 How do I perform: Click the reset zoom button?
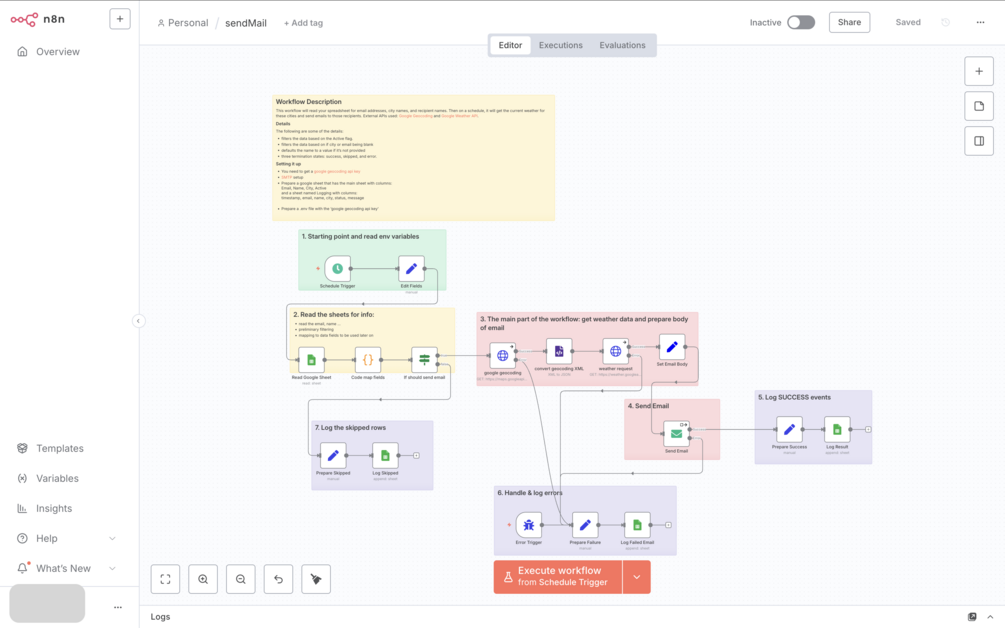point(278,579)
